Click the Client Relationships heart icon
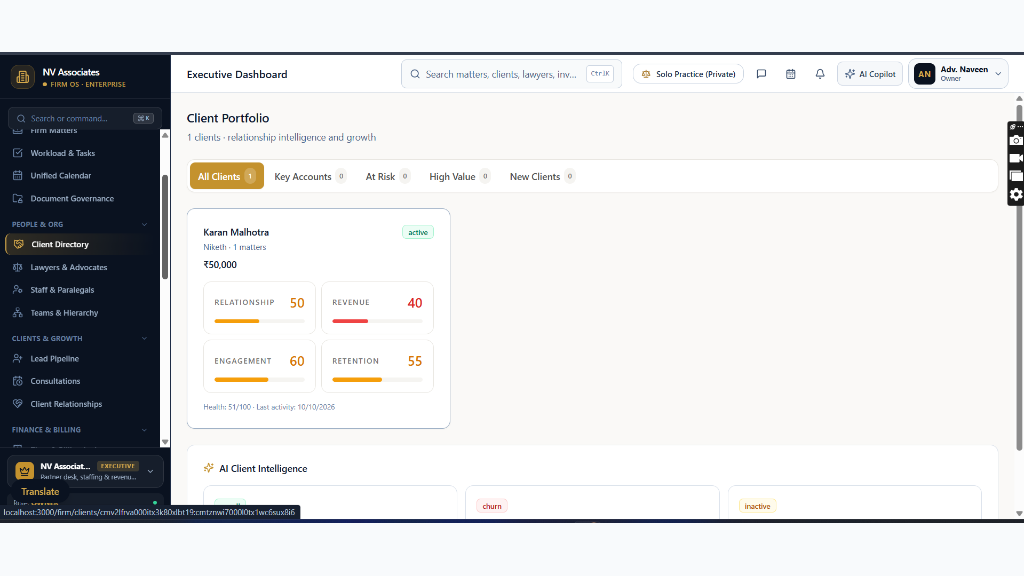The width and height of the screenshot is (1024, 576). [x=18, y=404]
